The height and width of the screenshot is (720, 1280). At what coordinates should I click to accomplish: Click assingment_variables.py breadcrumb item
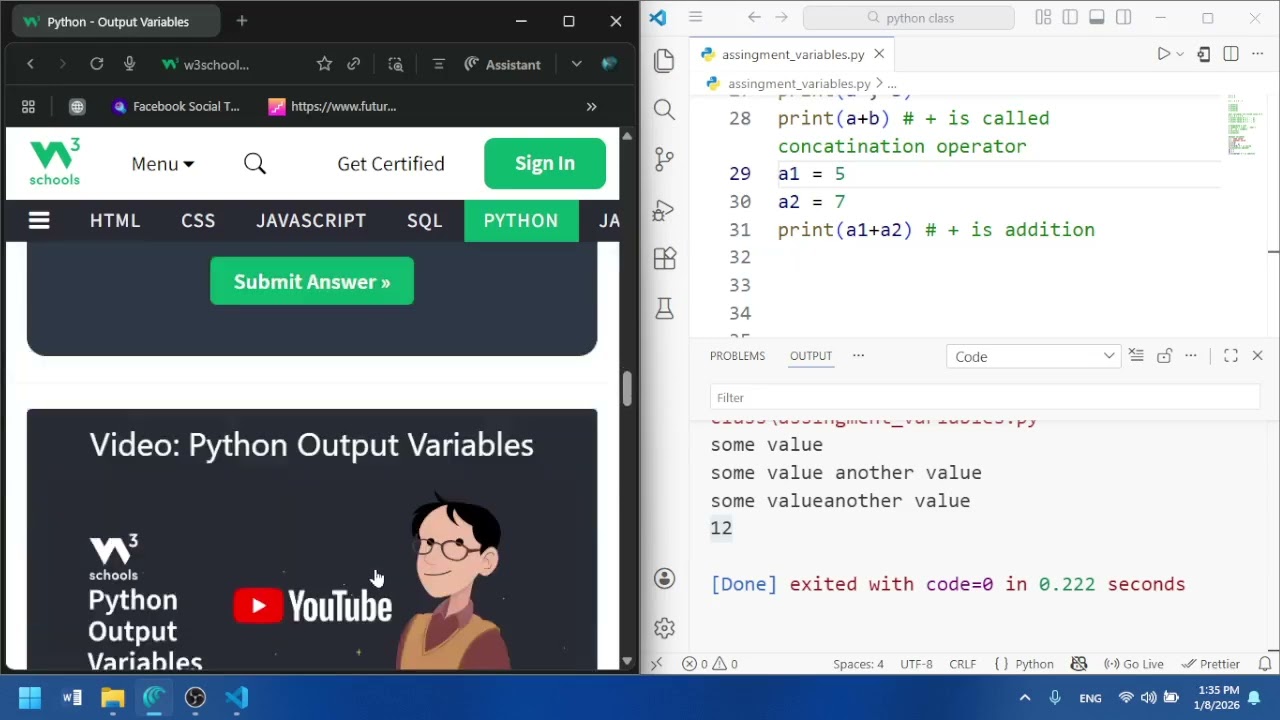799,84
